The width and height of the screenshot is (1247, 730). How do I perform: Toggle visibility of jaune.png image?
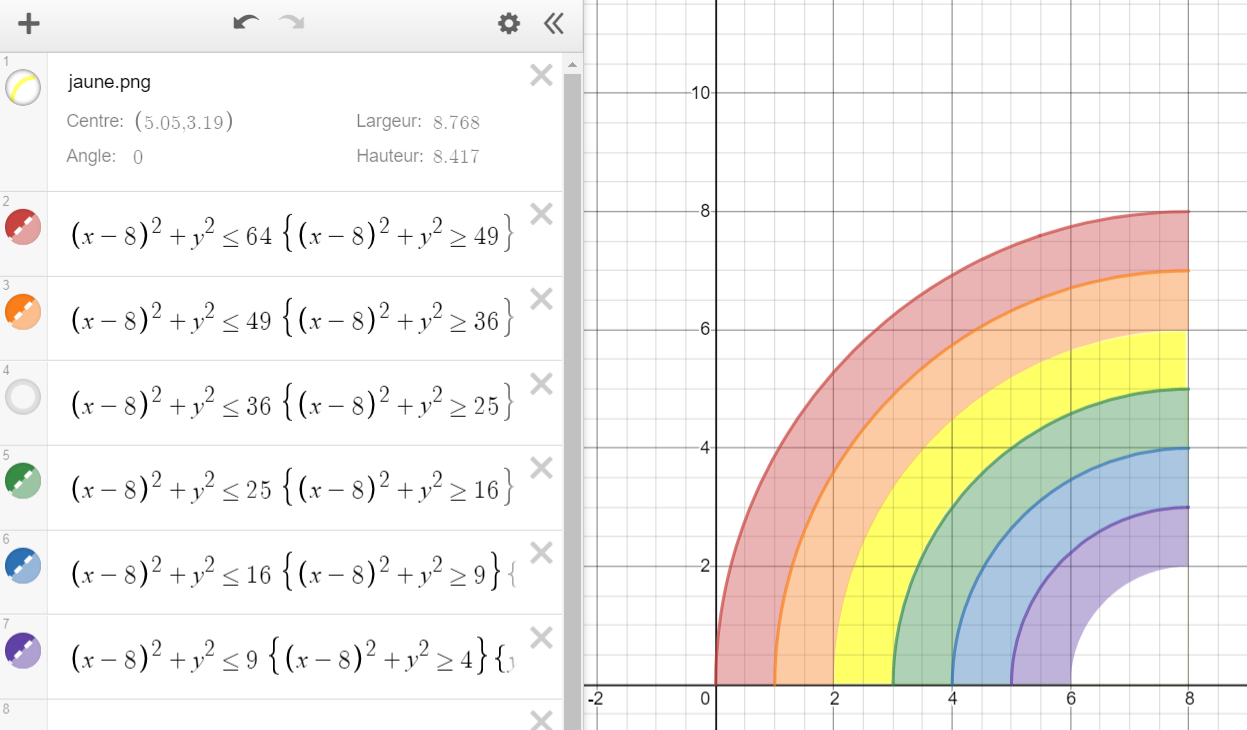click(x=23, y=88)
